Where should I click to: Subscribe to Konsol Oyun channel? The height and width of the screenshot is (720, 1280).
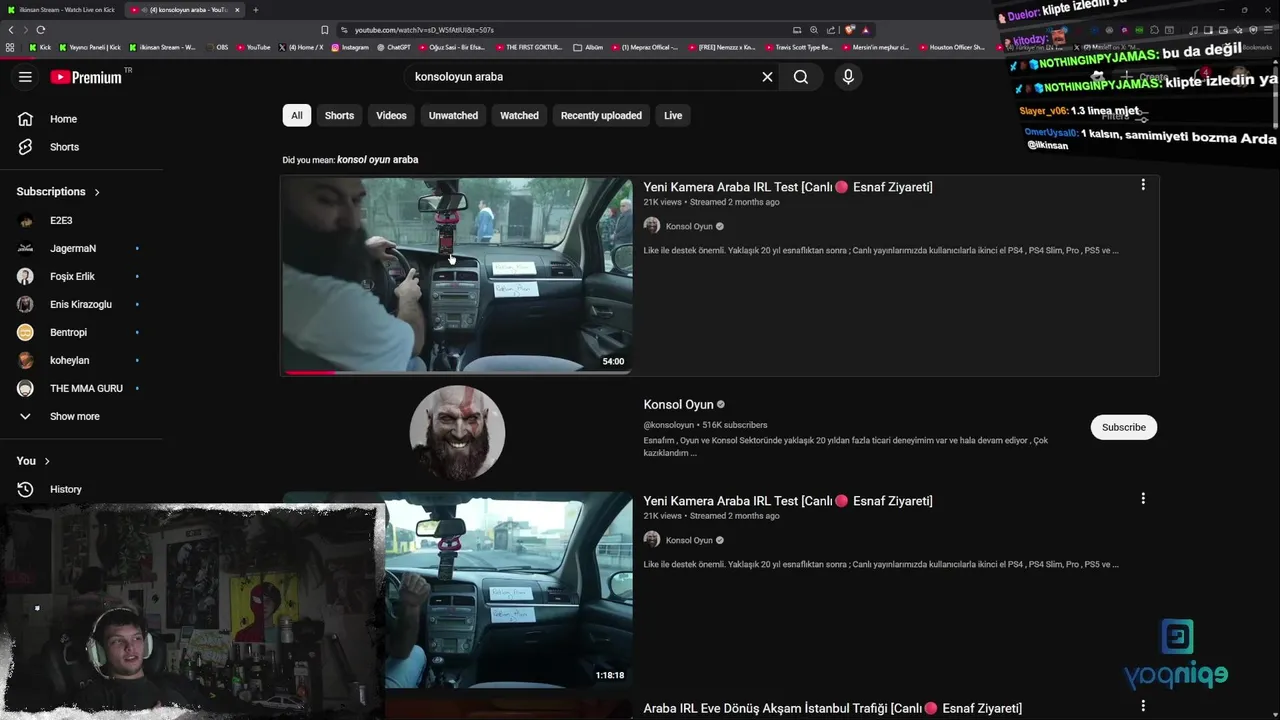point(1123,427)
